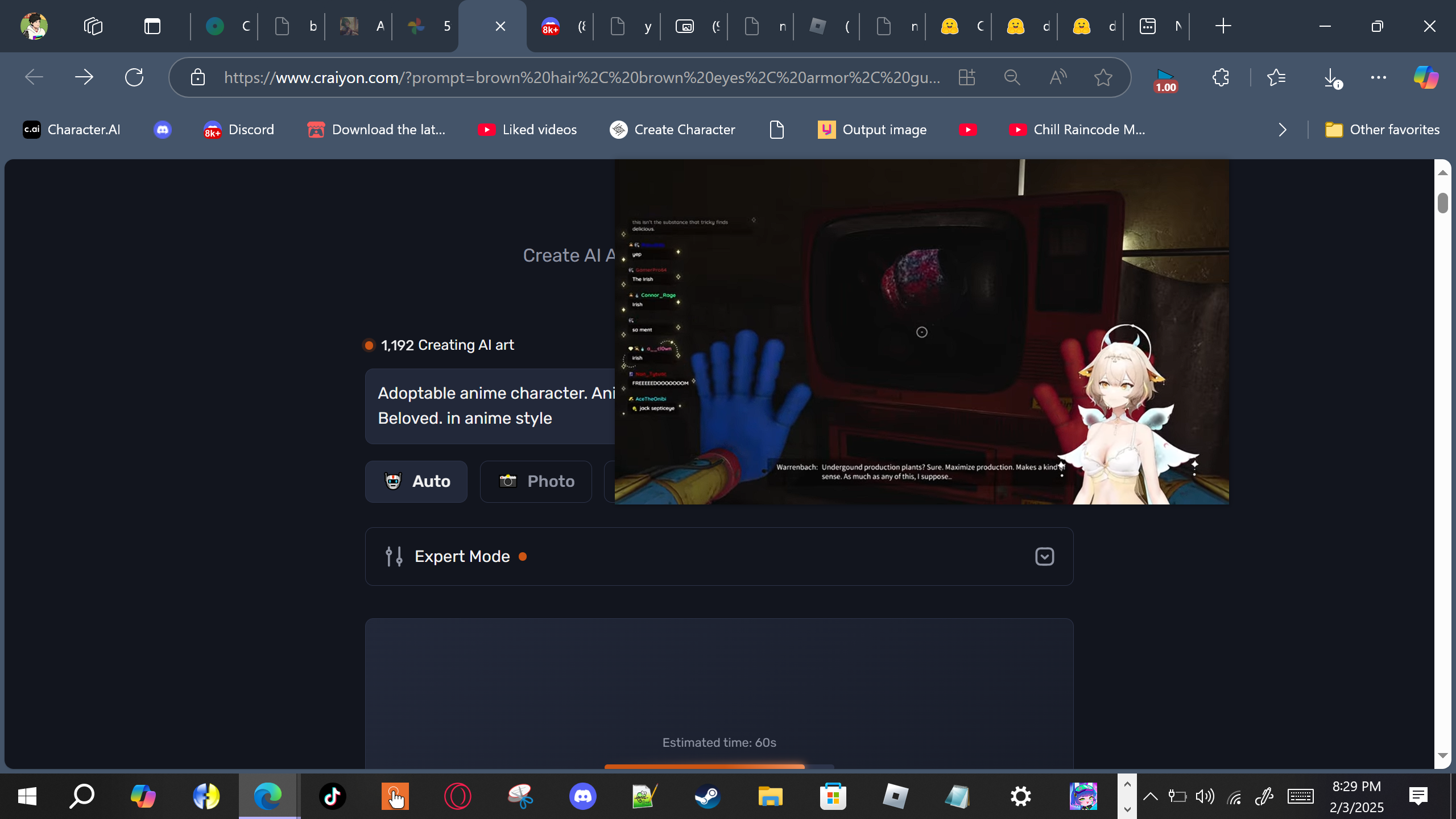Click the floating video overlay thumbnail
Image resolution: width=1456 pixels, height=819 pixels.
click(921, 332)
